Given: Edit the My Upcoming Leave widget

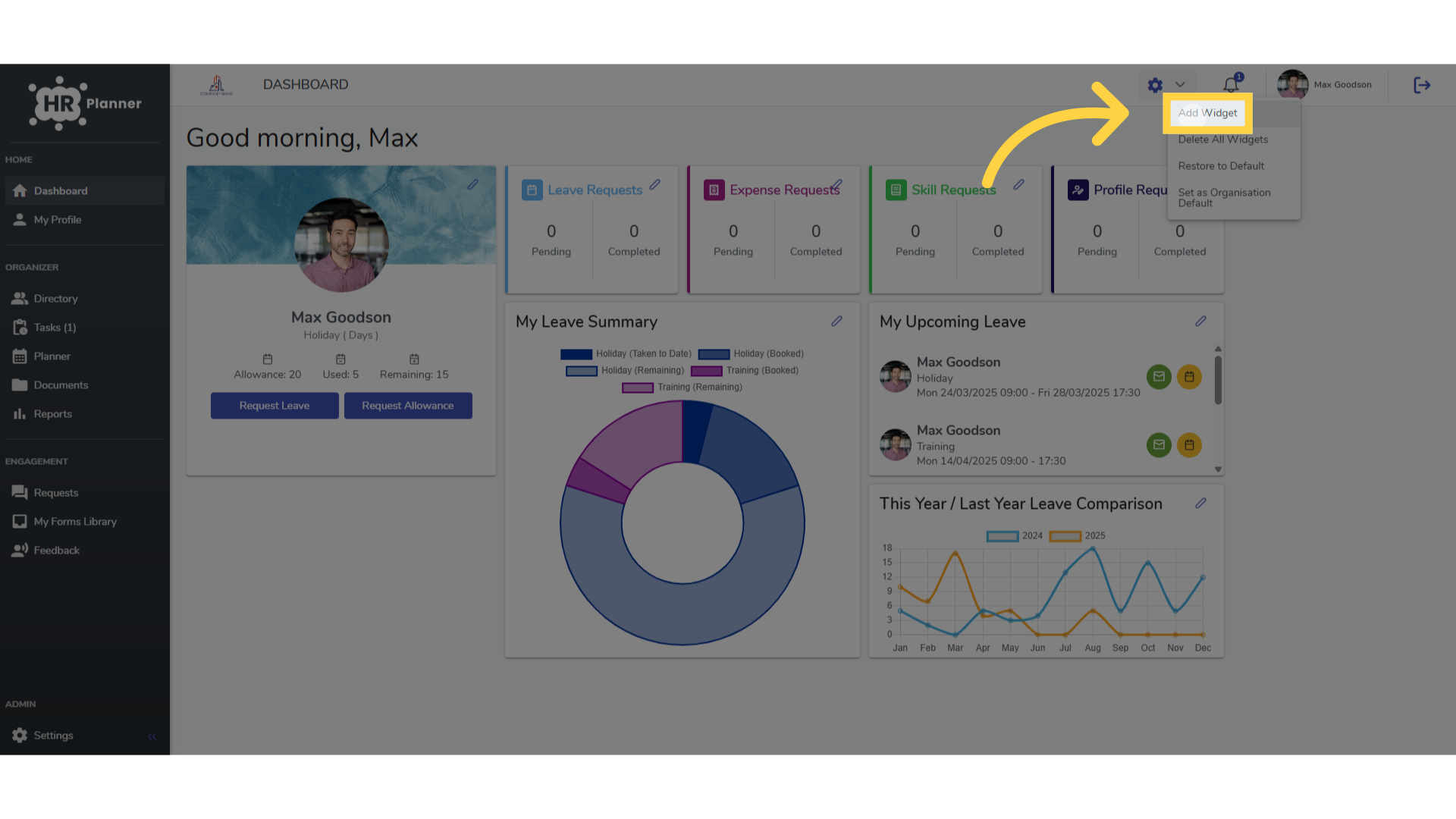Looking at the screenshot, I should (1200, 322).
